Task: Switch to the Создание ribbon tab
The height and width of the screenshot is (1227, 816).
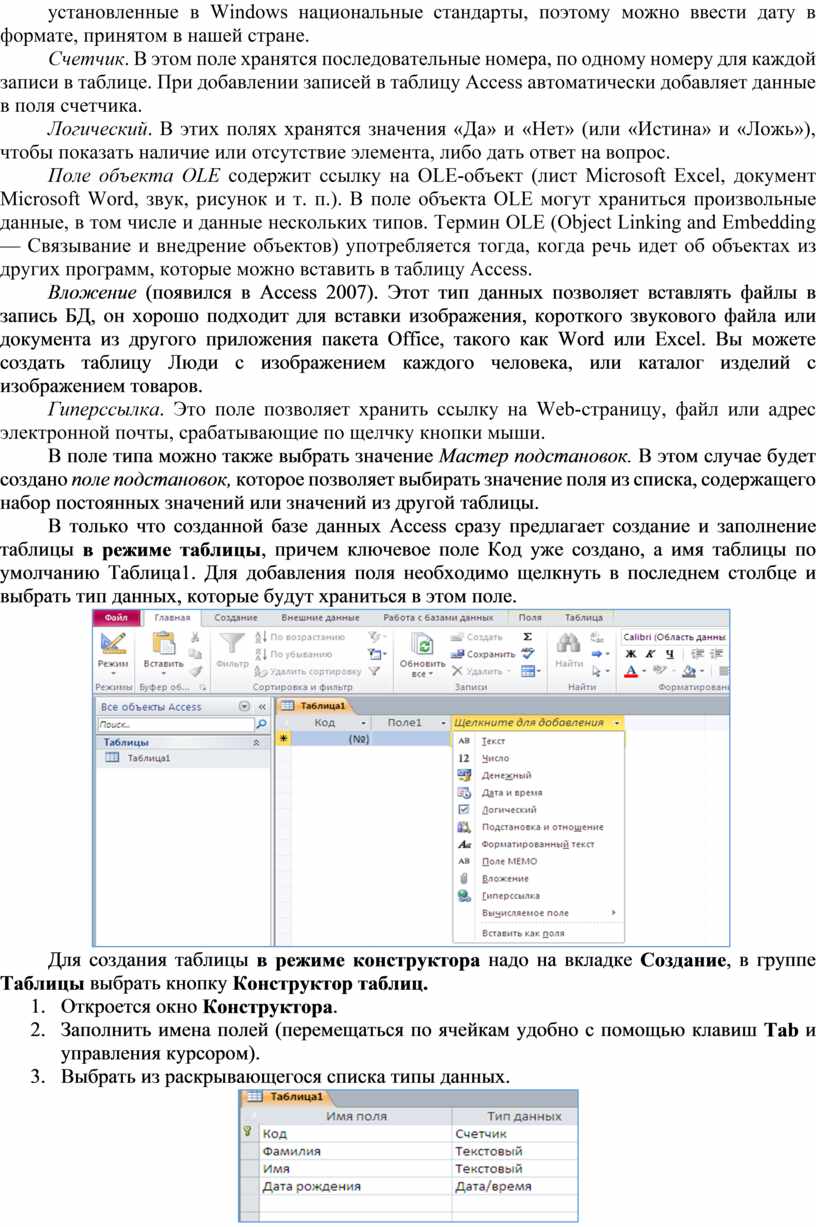Action: pyautogui.click(x=236, y=618)
